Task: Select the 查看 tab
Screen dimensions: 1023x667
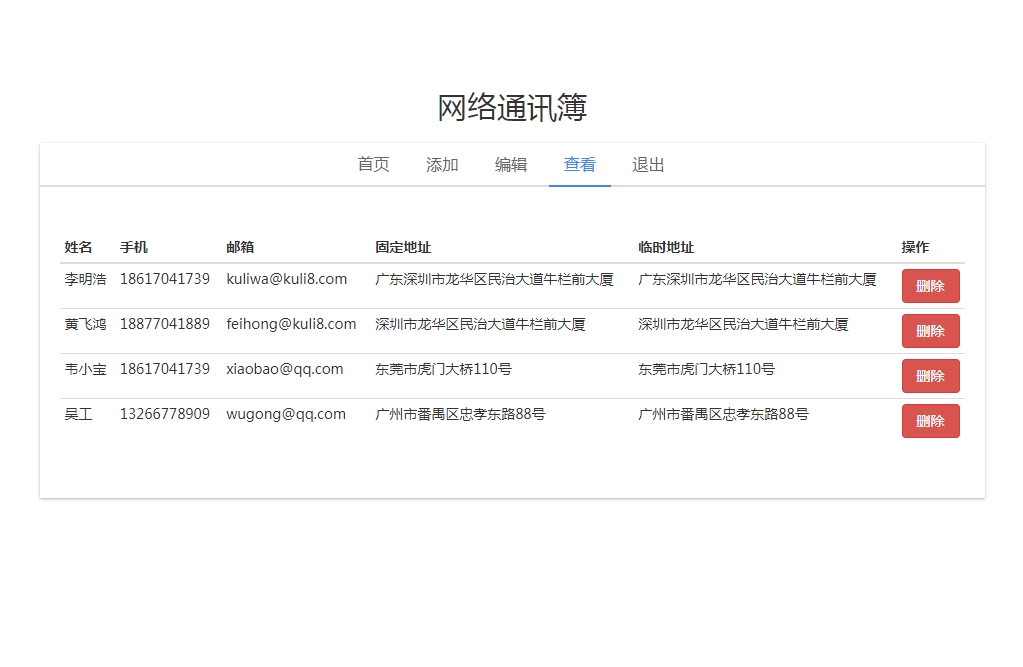Action: tap(580, 165)
